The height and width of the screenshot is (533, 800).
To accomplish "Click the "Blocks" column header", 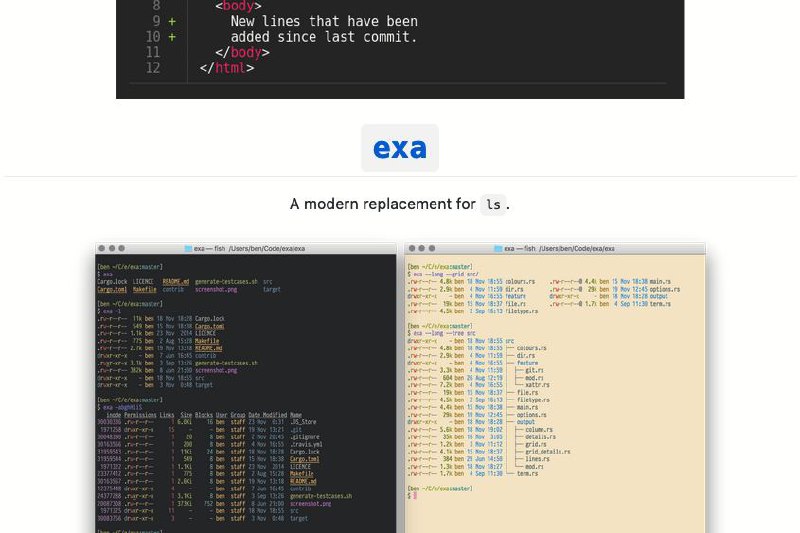I will (203, 415).
